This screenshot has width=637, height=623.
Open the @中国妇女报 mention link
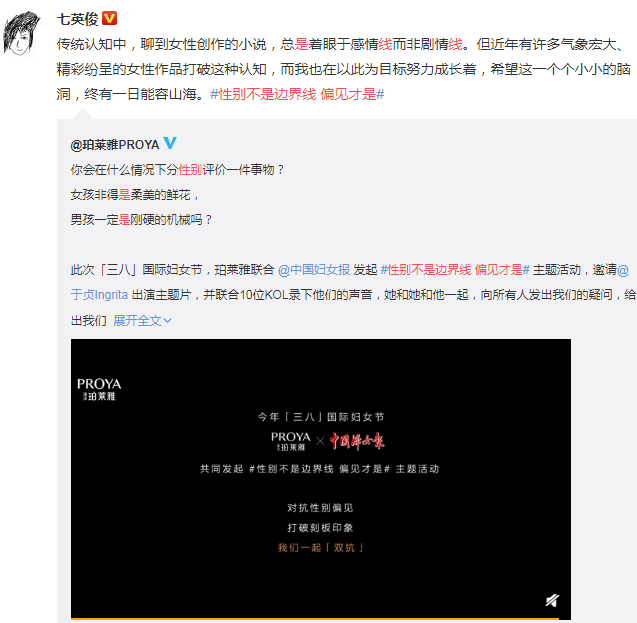314,270
